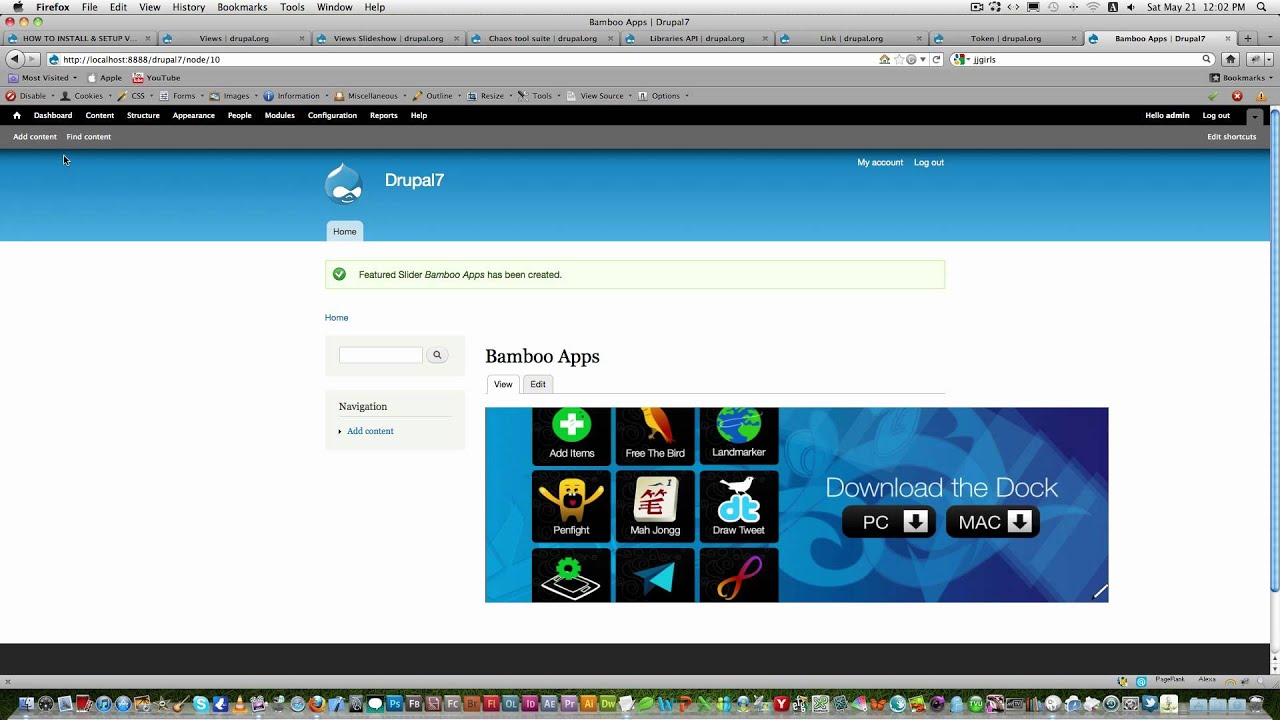1280x720 pixels.
Task: Click the Mah Jongg app icon
Action: (x=655, y=507)
